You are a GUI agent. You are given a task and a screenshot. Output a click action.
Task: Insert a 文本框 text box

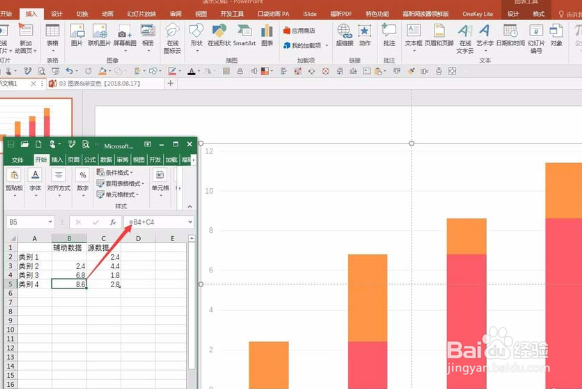tap(413, 31)
